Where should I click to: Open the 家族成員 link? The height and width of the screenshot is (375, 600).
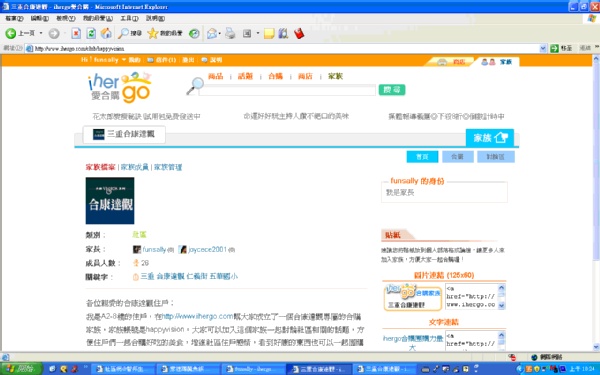click(x=135, y=167)
